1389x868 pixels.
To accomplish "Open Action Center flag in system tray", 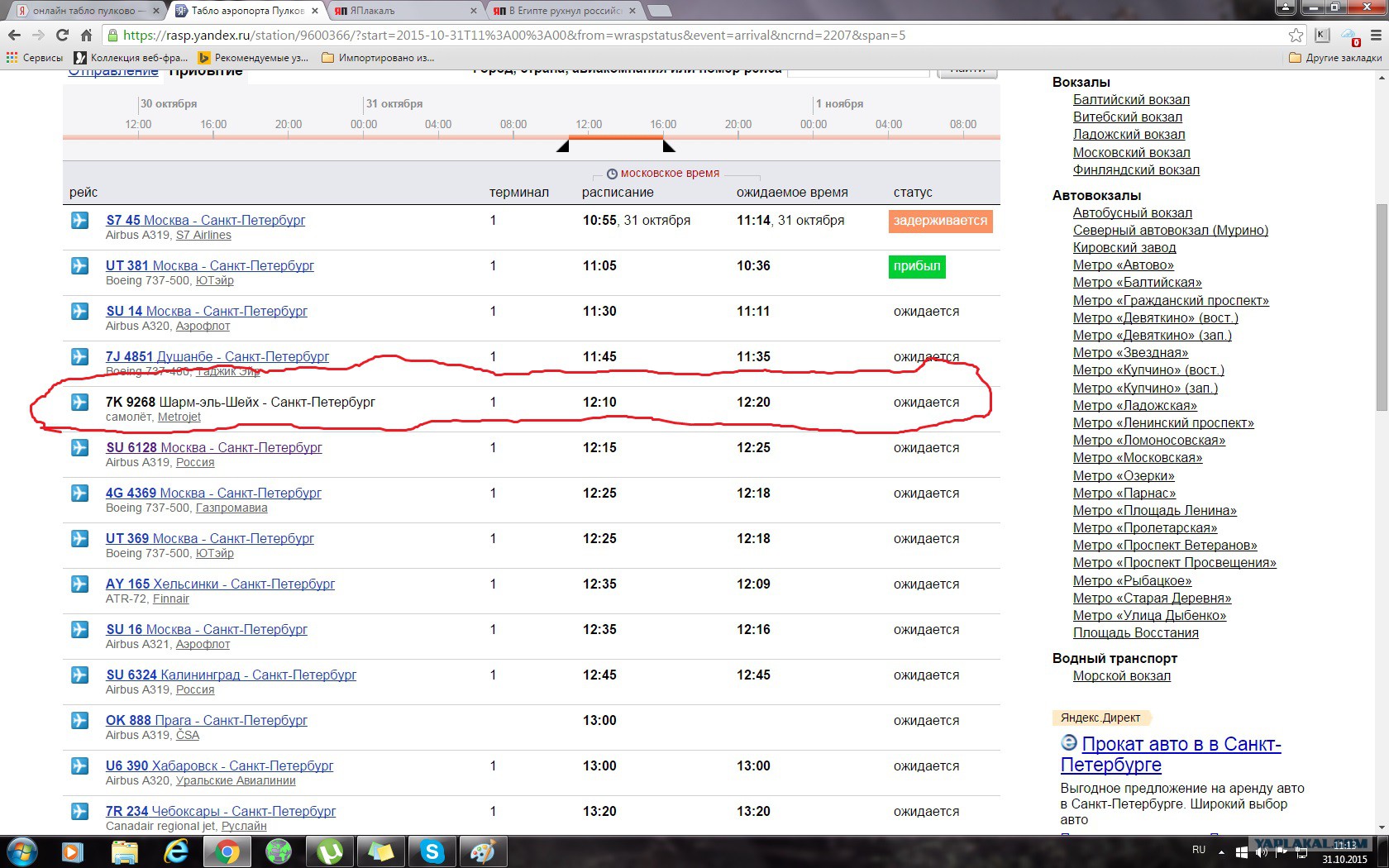I will click(x=1281, y=851).
